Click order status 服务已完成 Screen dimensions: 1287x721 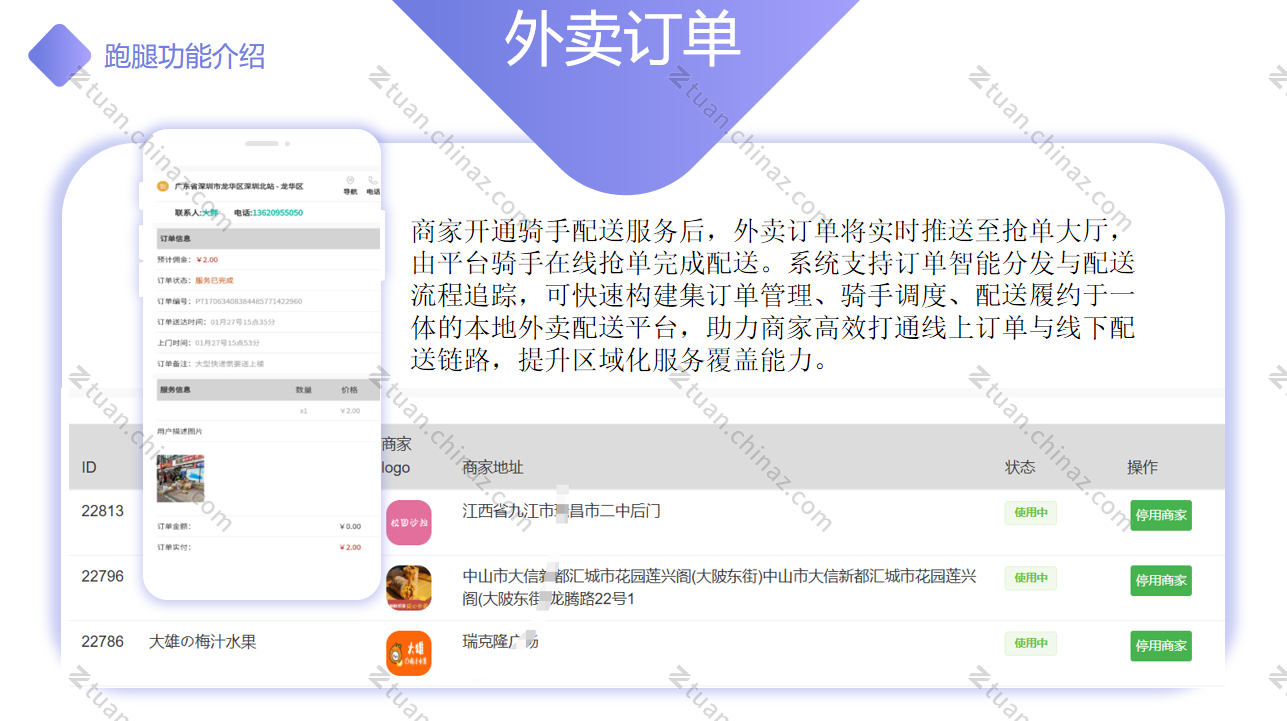(214, 280)
